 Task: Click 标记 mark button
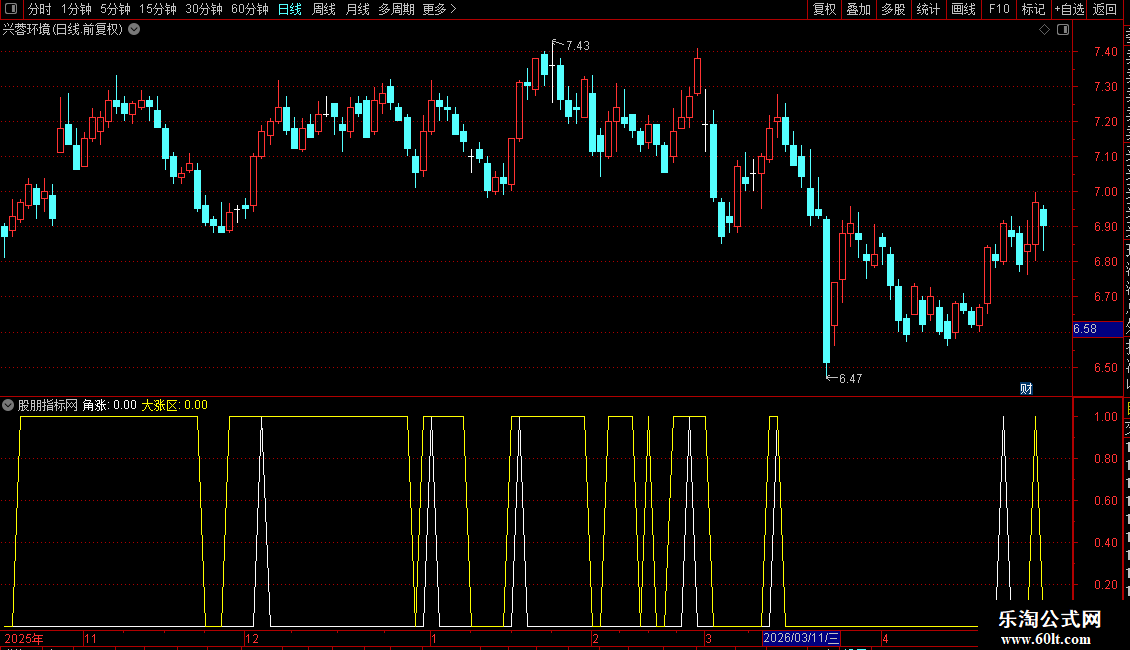pyautogui.click(x=1033, y=9)
